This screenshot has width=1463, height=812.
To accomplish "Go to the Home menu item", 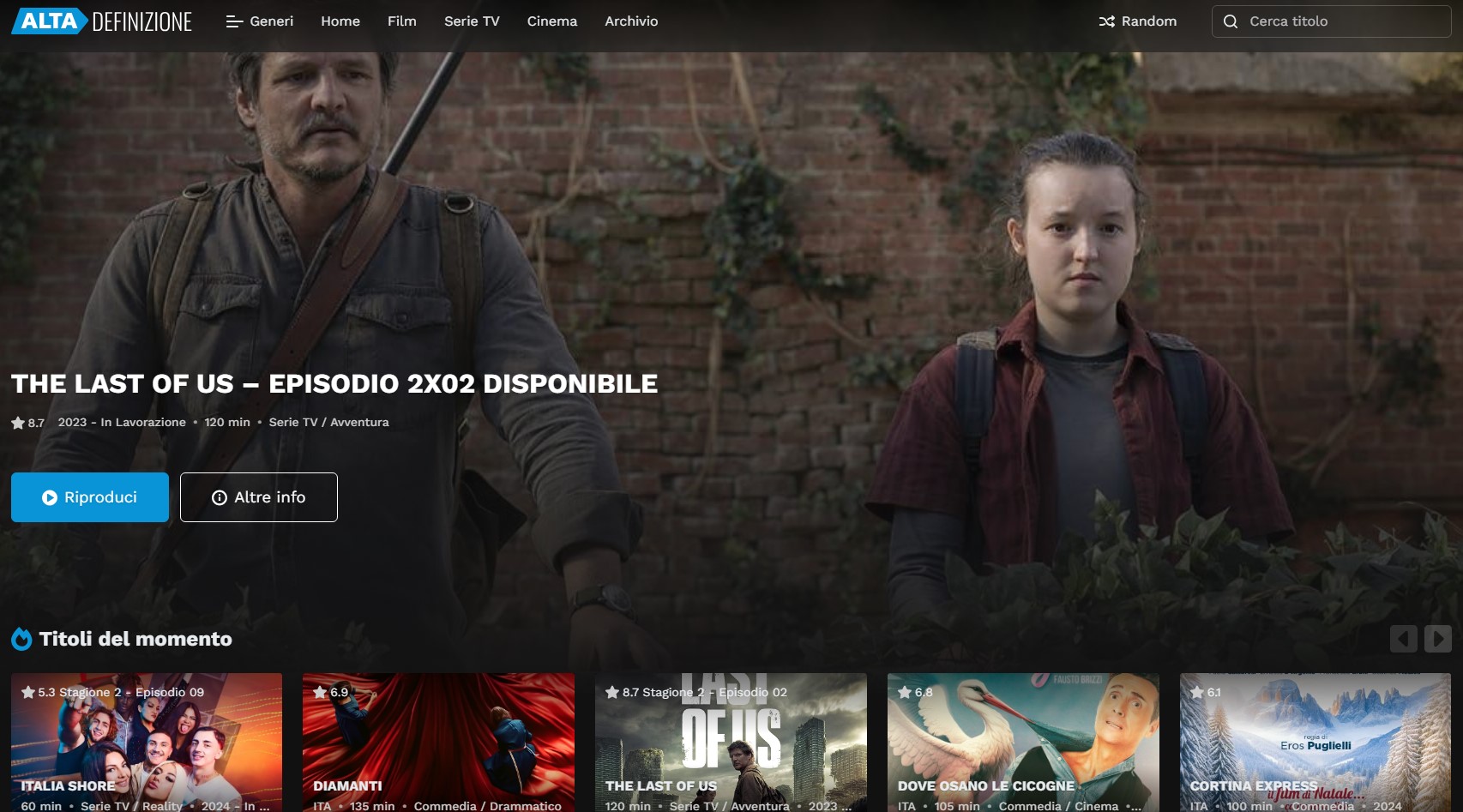I will pos(340,21).
